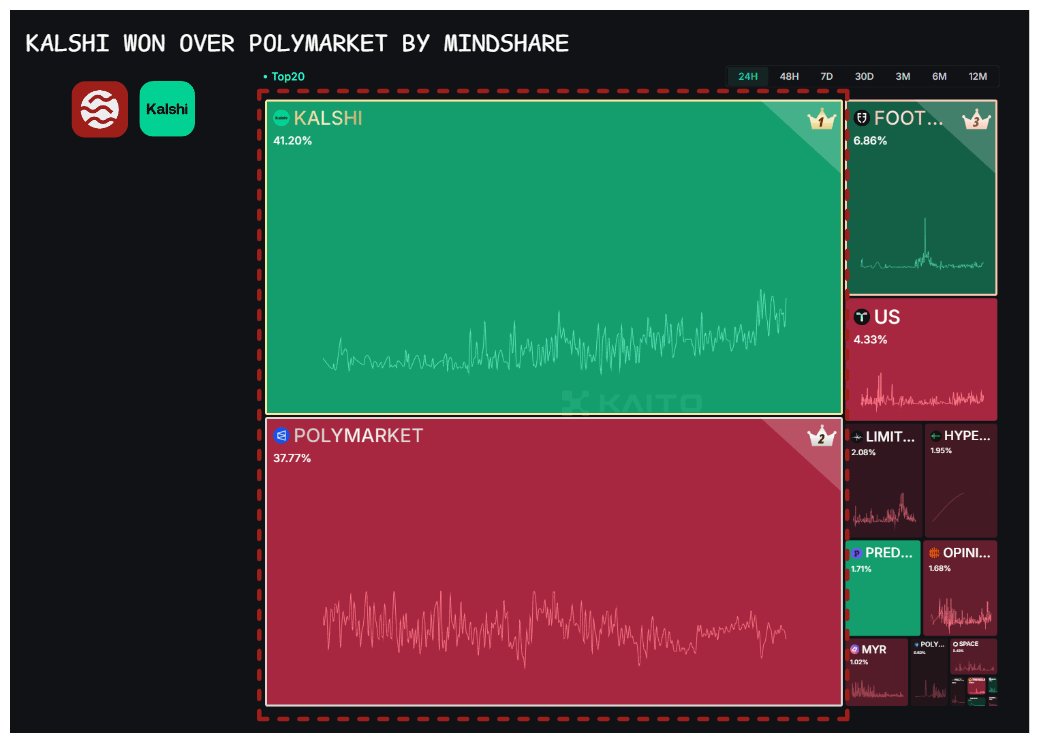This screenshot has width=1039, height=743.
Task: Open the FOOT... project name
Action: (908, 118)
